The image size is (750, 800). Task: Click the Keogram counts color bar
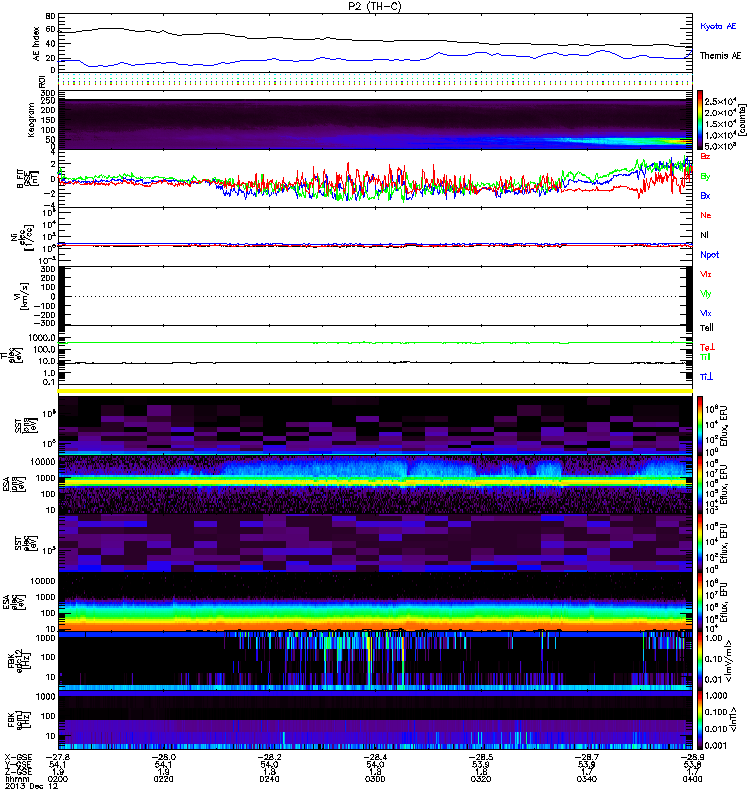click(700, 120)
